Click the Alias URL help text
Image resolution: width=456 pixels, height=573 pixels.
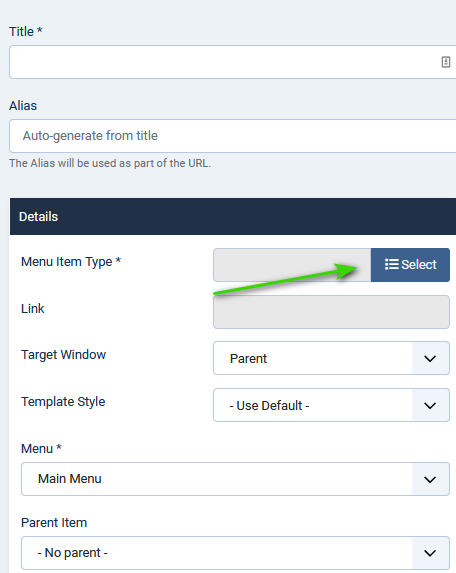110,163
